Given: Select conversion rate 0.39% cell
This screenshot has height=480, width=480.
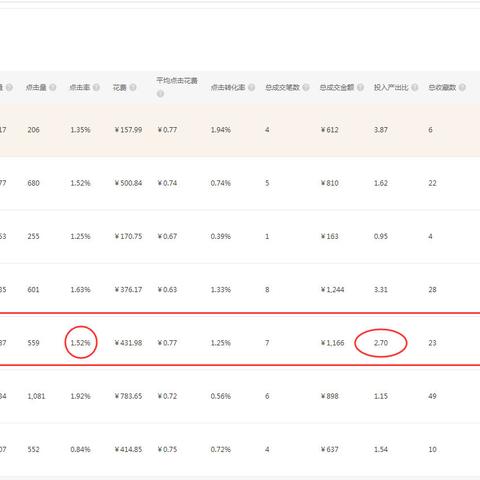Looking at the screenshot, I should (221, 236).
